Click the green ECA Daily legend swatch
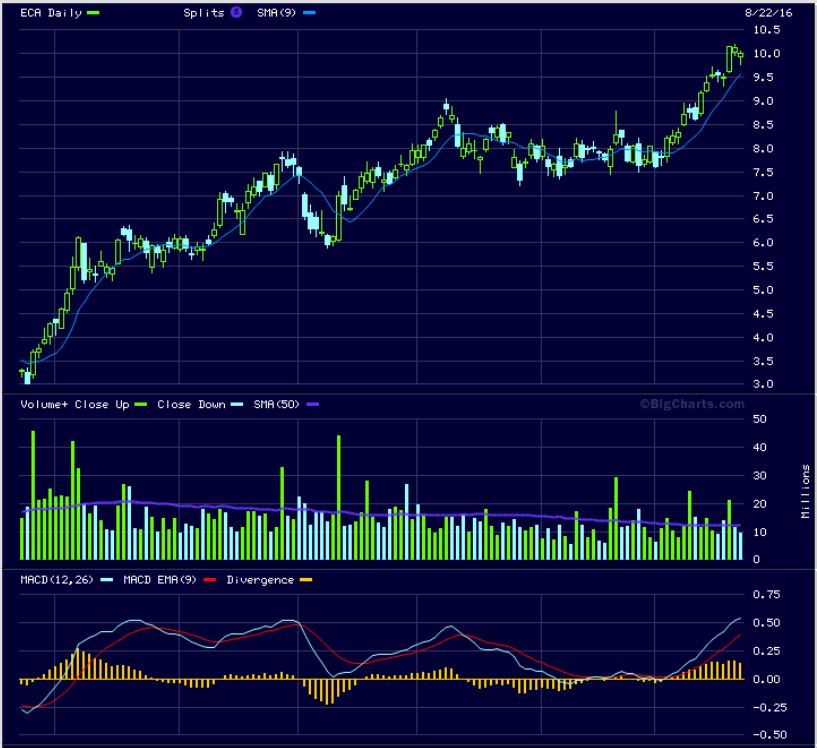Image resolution: width=817 pixels, height=748 pixels. tap(93, 13)
